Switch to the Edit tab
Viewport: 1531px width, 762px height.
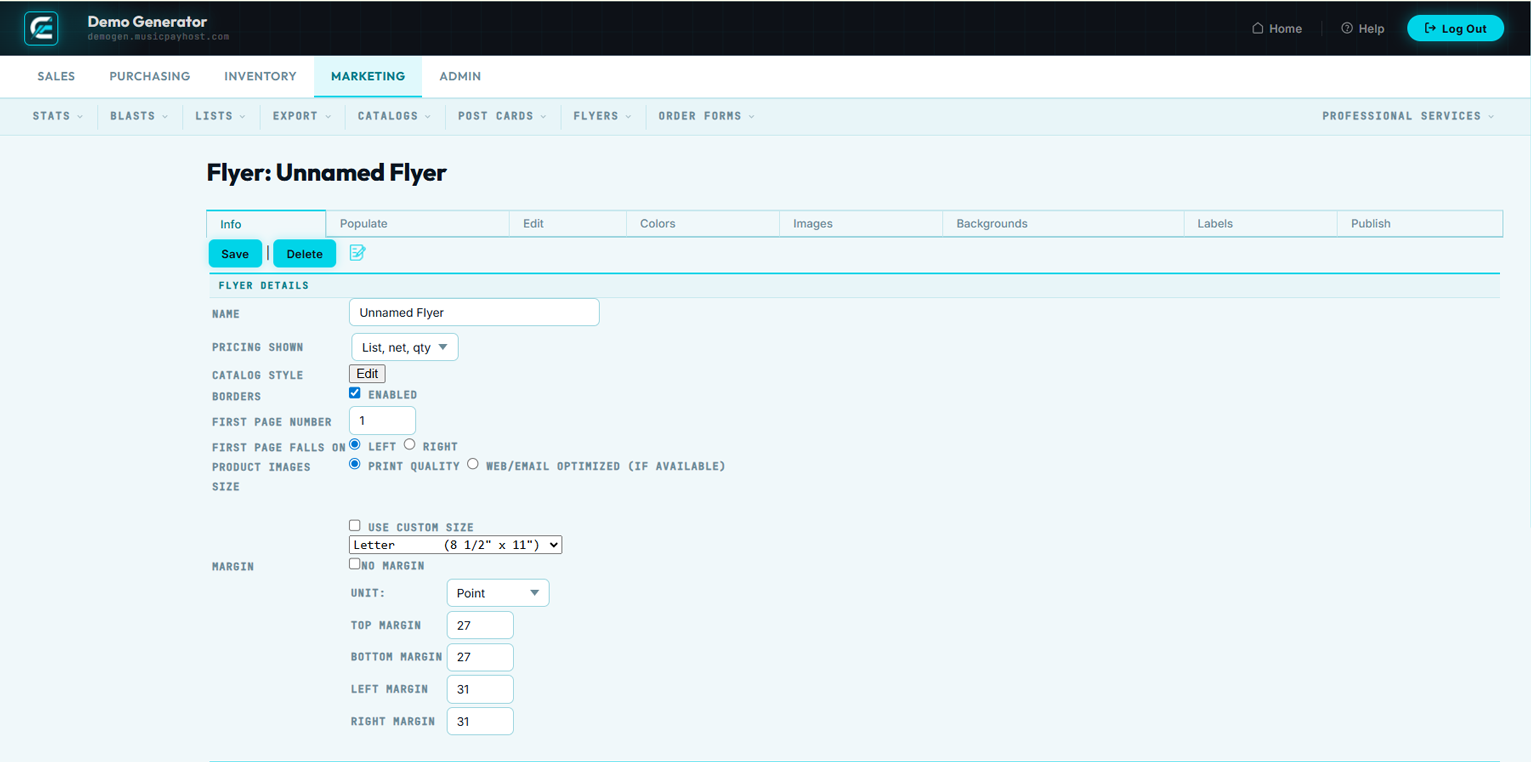click(568, 224)
